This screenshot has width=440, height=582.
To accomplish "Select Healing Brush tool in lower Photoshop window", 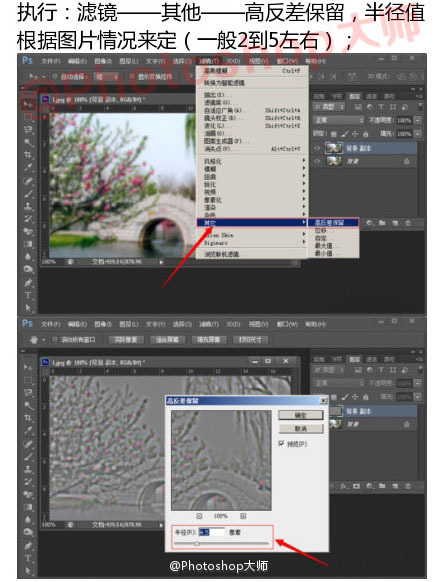I will click(x=28, y=444).
